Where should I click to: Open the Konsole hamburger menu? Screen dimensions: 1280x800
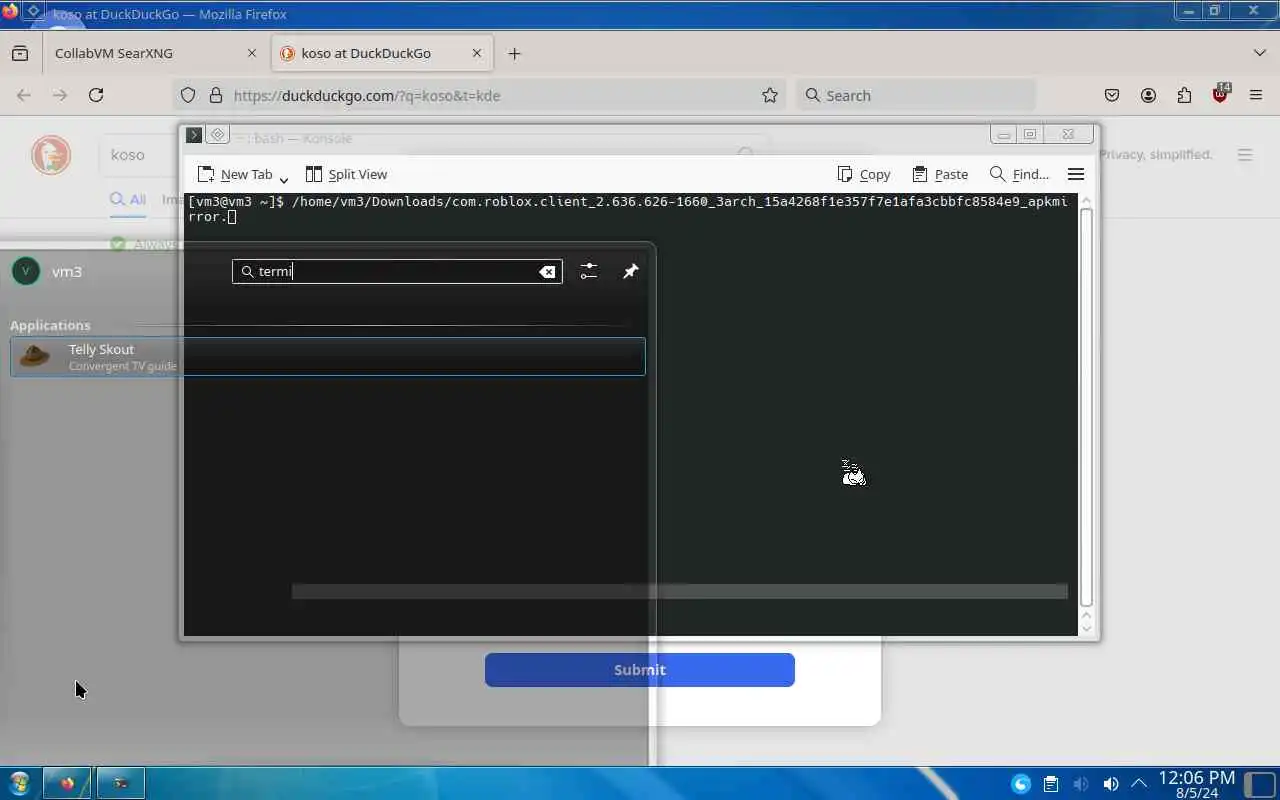pos(1076,174)
